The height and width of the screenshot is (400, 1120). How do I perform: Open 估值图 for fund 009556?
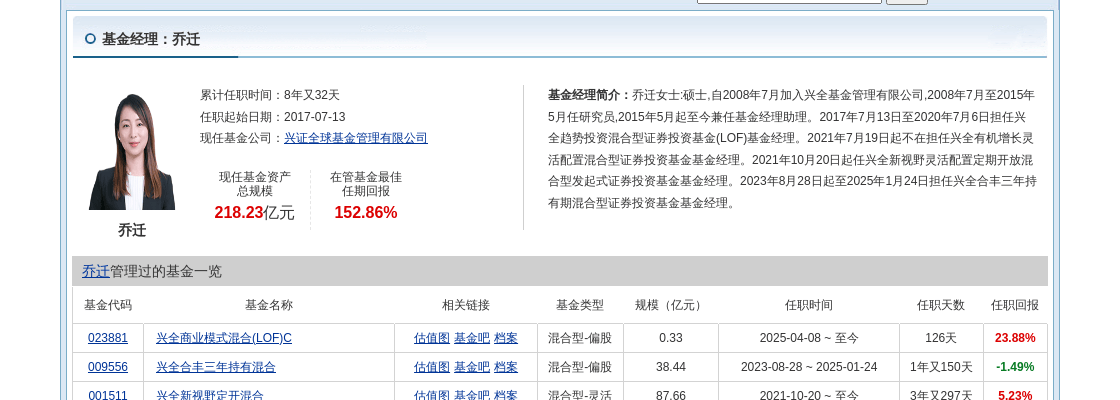tap(431, 367)
